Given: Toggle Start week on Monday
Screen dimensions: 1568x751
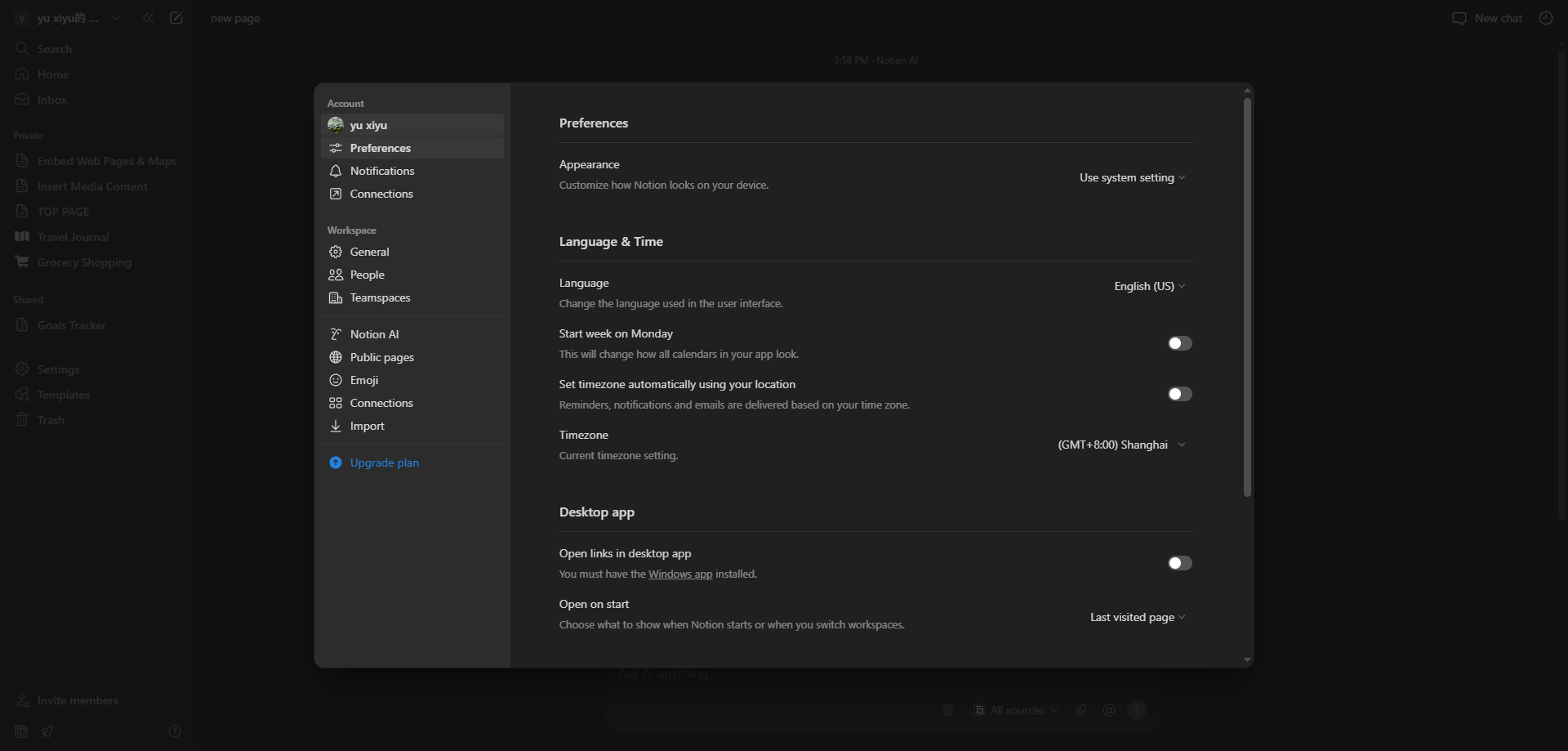Looking at the screenshot, I should click(1179, 343).
